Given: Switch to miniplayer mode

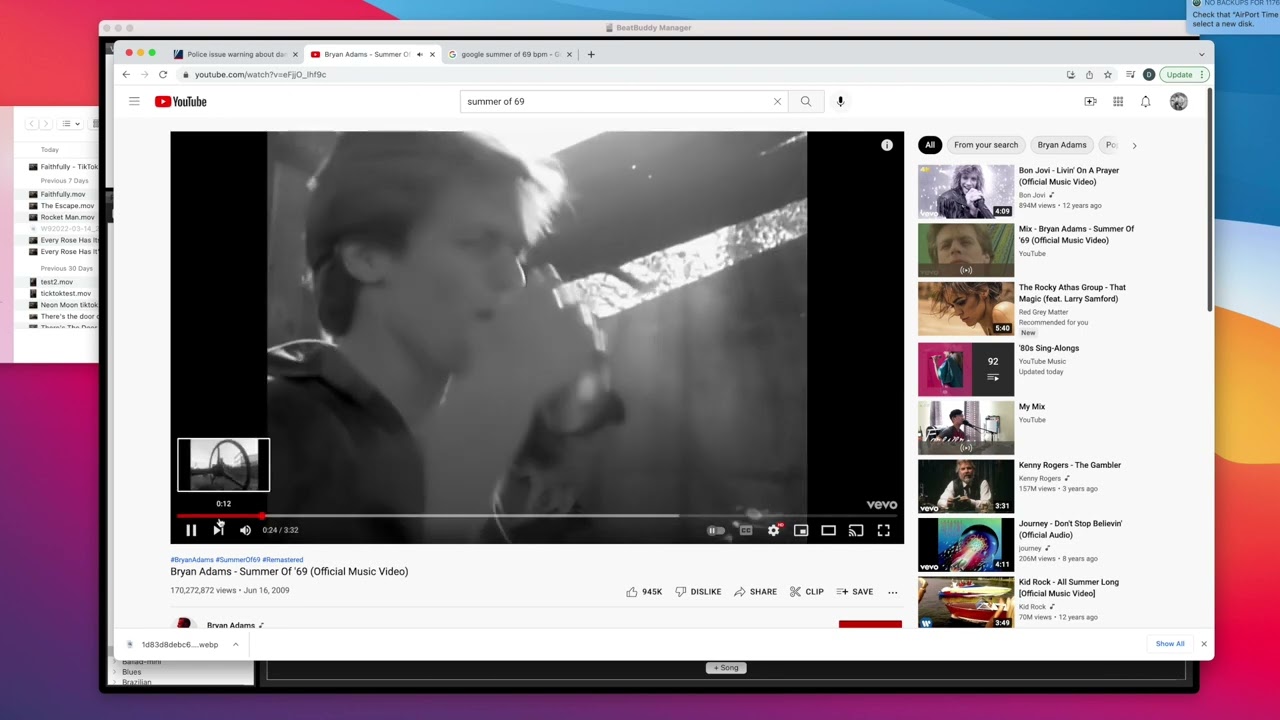Looking at the screenshot, I should [801, 531].
